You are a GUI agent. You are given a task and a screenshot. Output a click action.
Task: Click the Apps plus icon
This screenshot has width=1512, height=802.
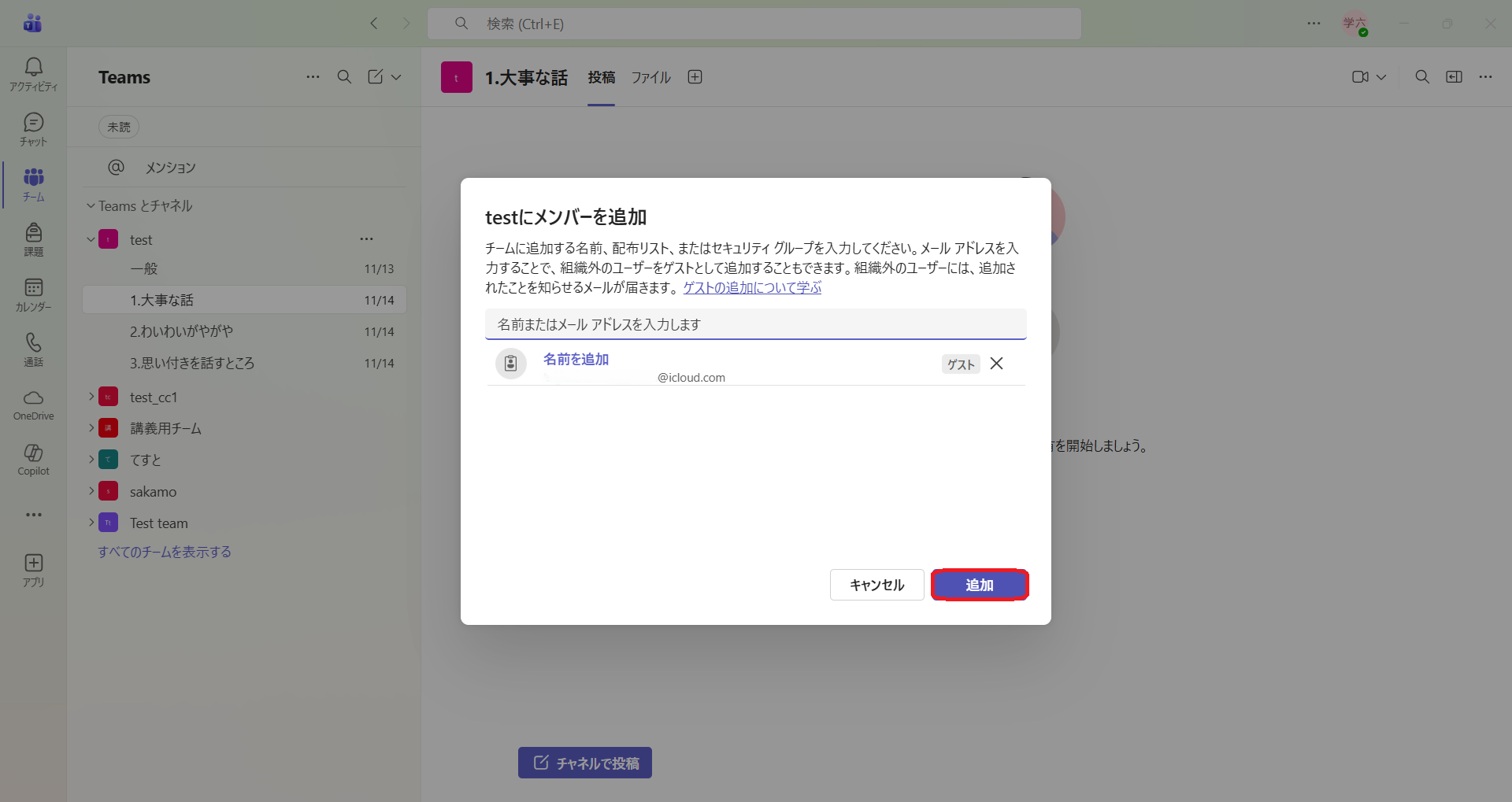click(x=33, y=570)
